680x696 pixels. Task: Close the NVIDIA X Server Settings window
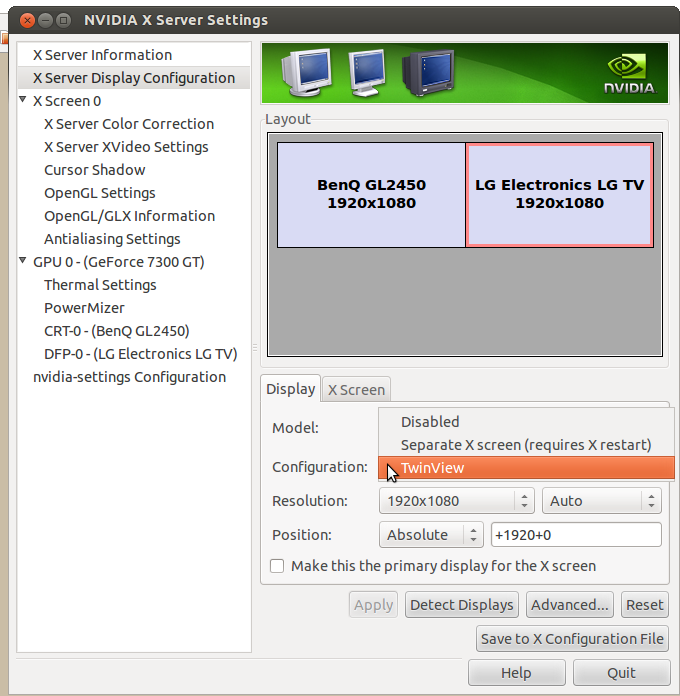pos(26,20)
